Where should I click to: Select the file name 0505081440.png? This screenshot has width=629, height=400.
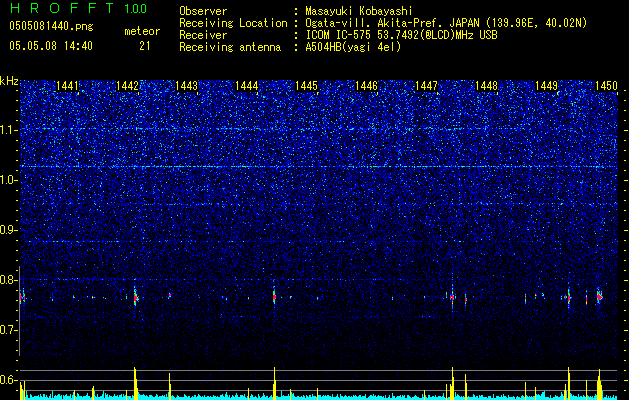tap(51, 27)
